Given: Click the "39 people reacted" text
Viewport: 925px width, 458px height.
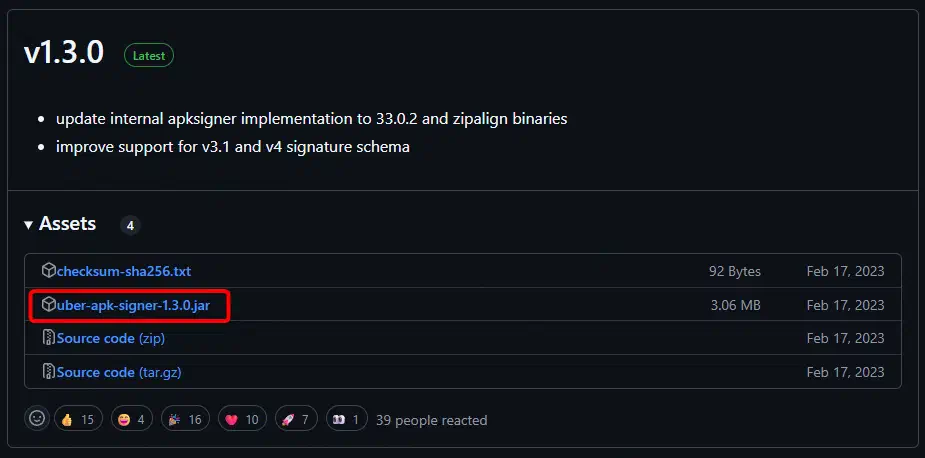Looking at the screenshot, I should [x=432, y=420].
